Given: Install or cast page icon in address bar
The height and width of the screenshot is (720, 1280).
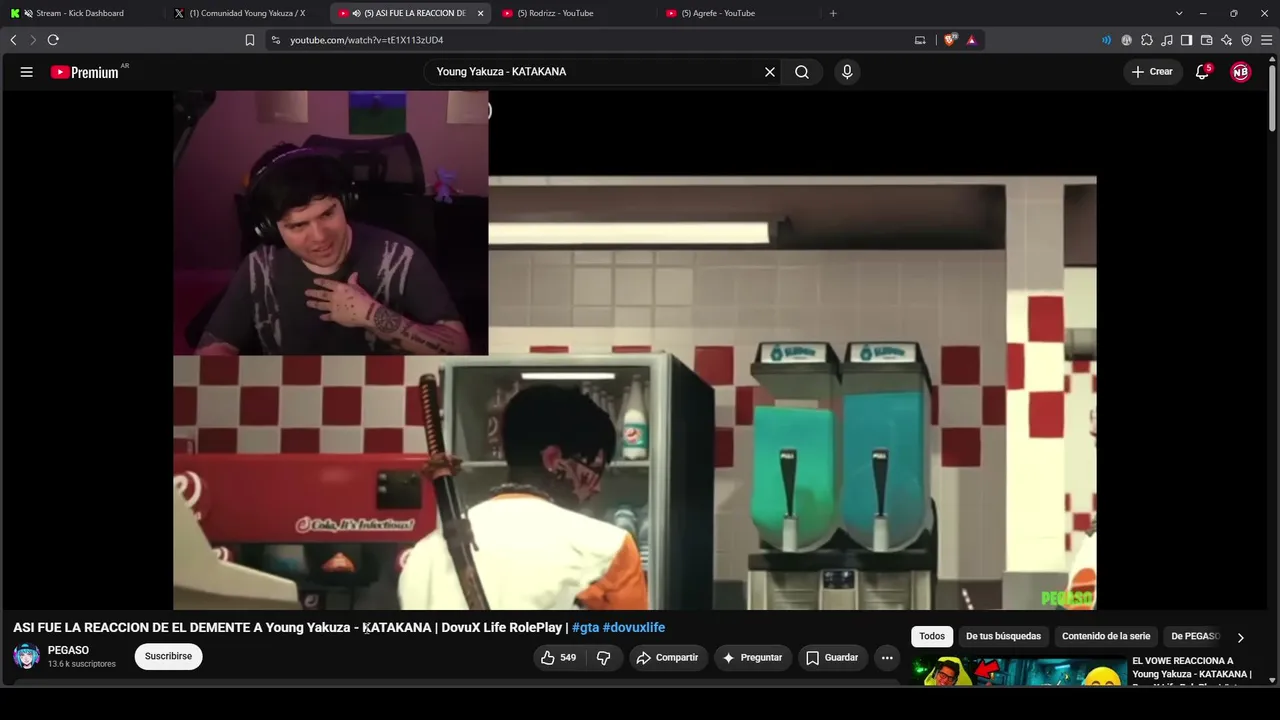Looking at the screenshot, I should (920, 40).
